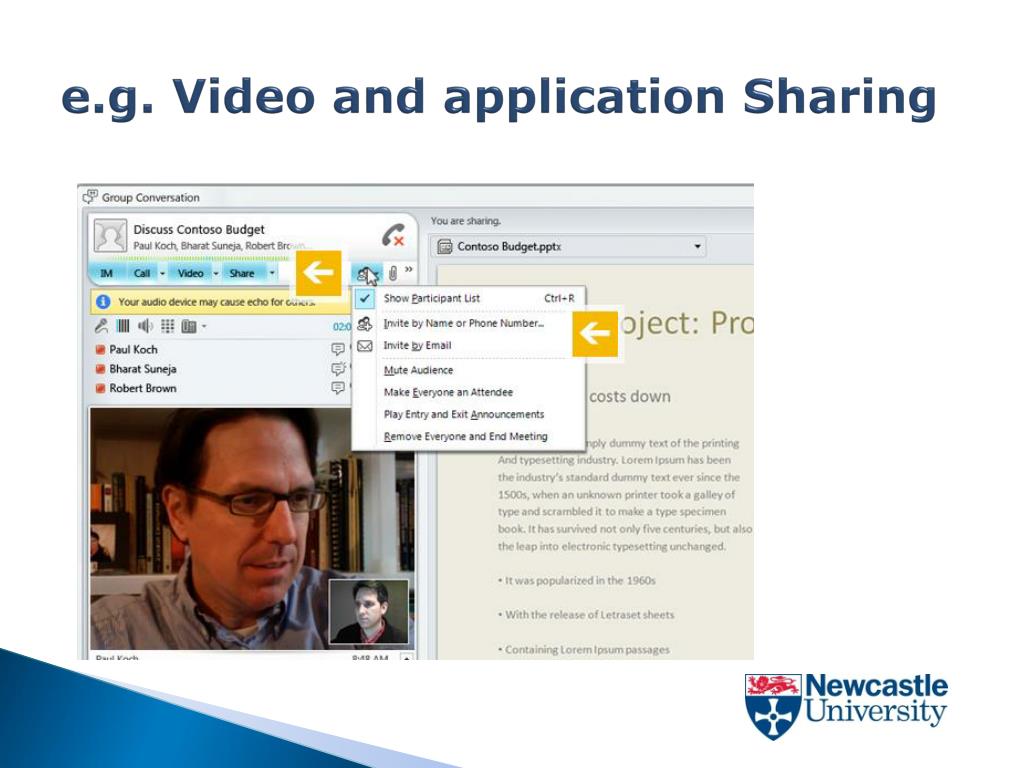The height and width of the screenshot is (768, 1024).
Task: Click the small self-preview video thumbnail
Action: point(369,612)
